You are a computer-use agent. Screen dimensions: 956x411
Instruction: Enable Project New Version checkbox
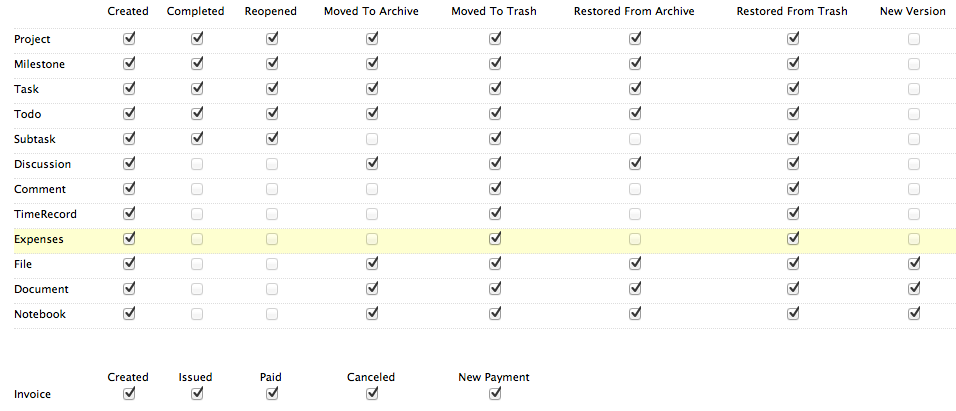pos(914,39)
